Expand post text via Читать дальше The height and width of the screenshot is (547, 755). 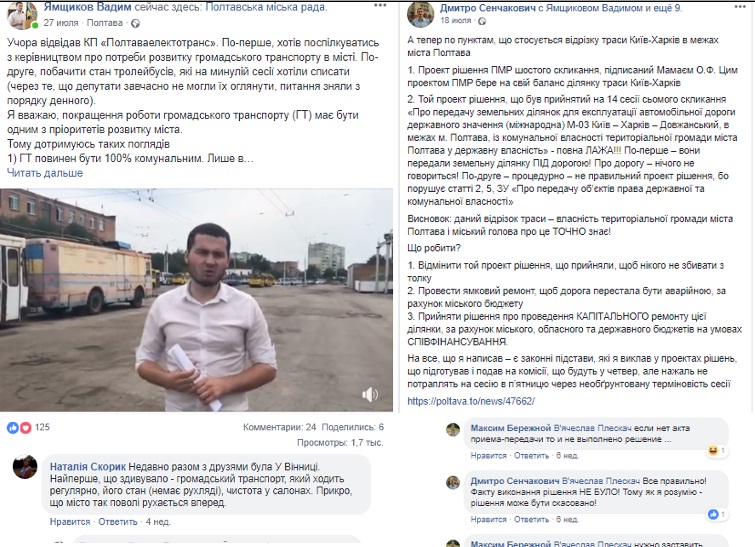click(x=45, y=173)
